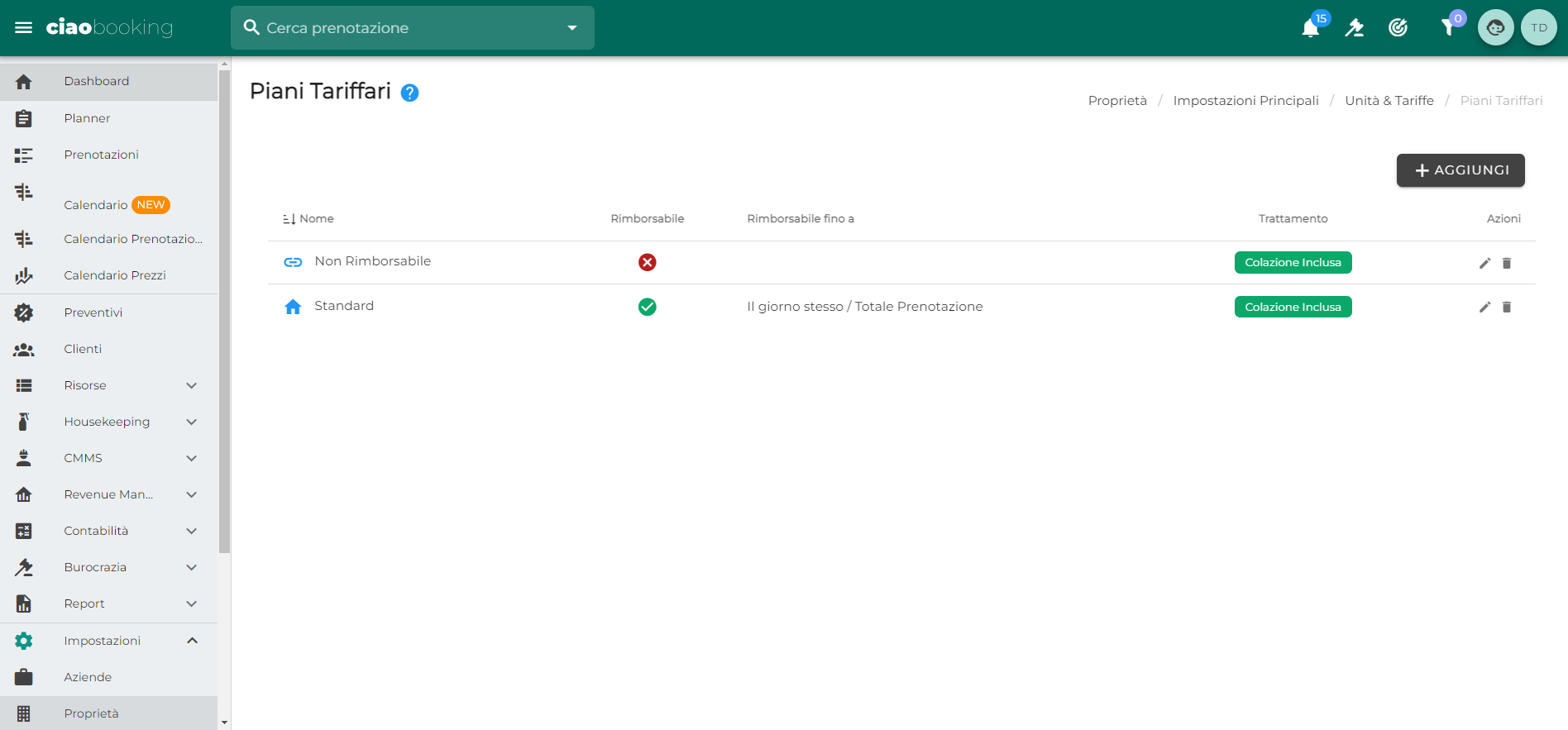The width and height of the screenshot is (1568, 730).
Task: Open Calendario Prenotazio... in sidebar
Action: 109,239
